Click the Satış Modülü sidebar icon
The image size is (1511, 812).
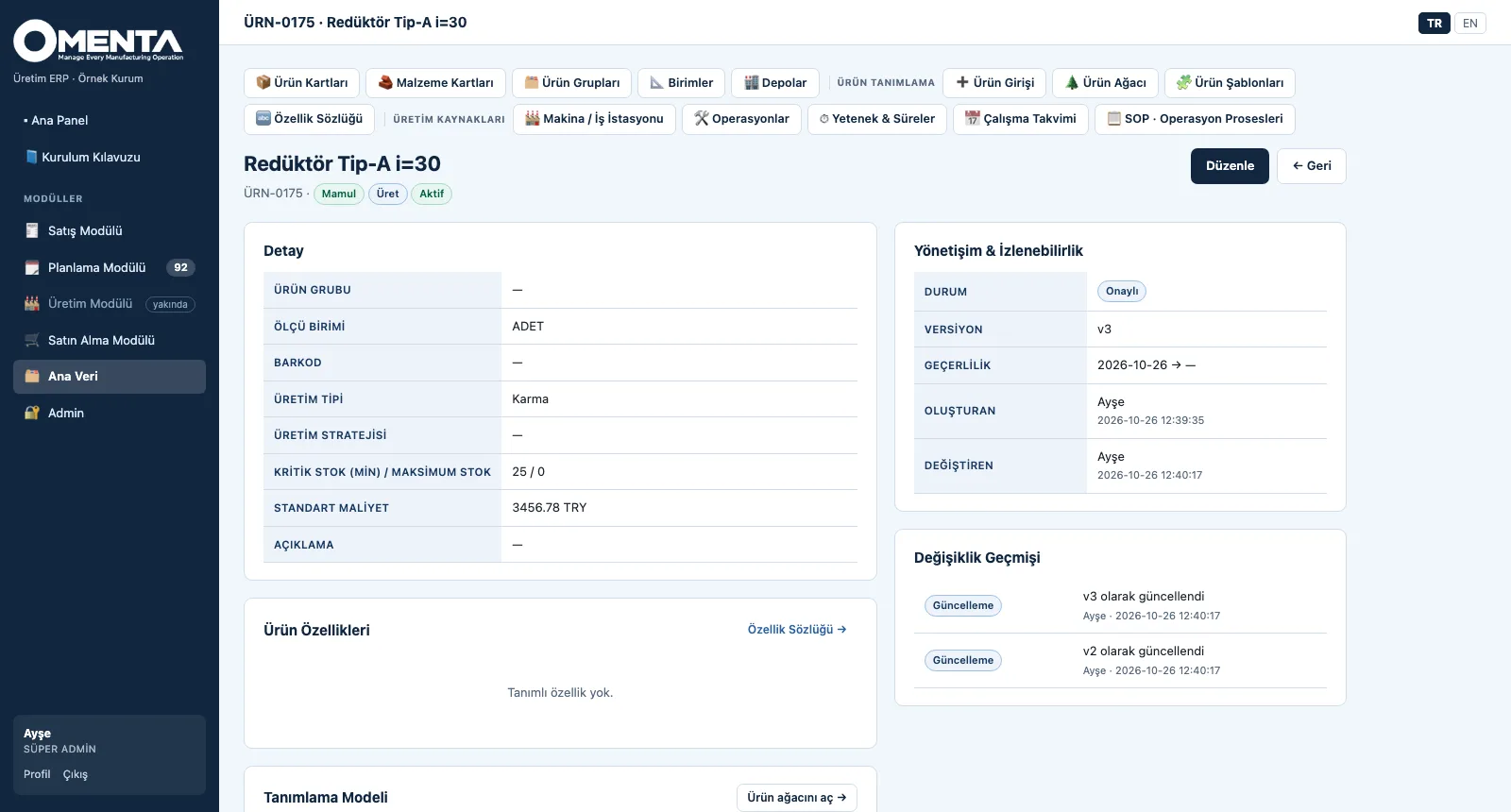click(32, 230)
